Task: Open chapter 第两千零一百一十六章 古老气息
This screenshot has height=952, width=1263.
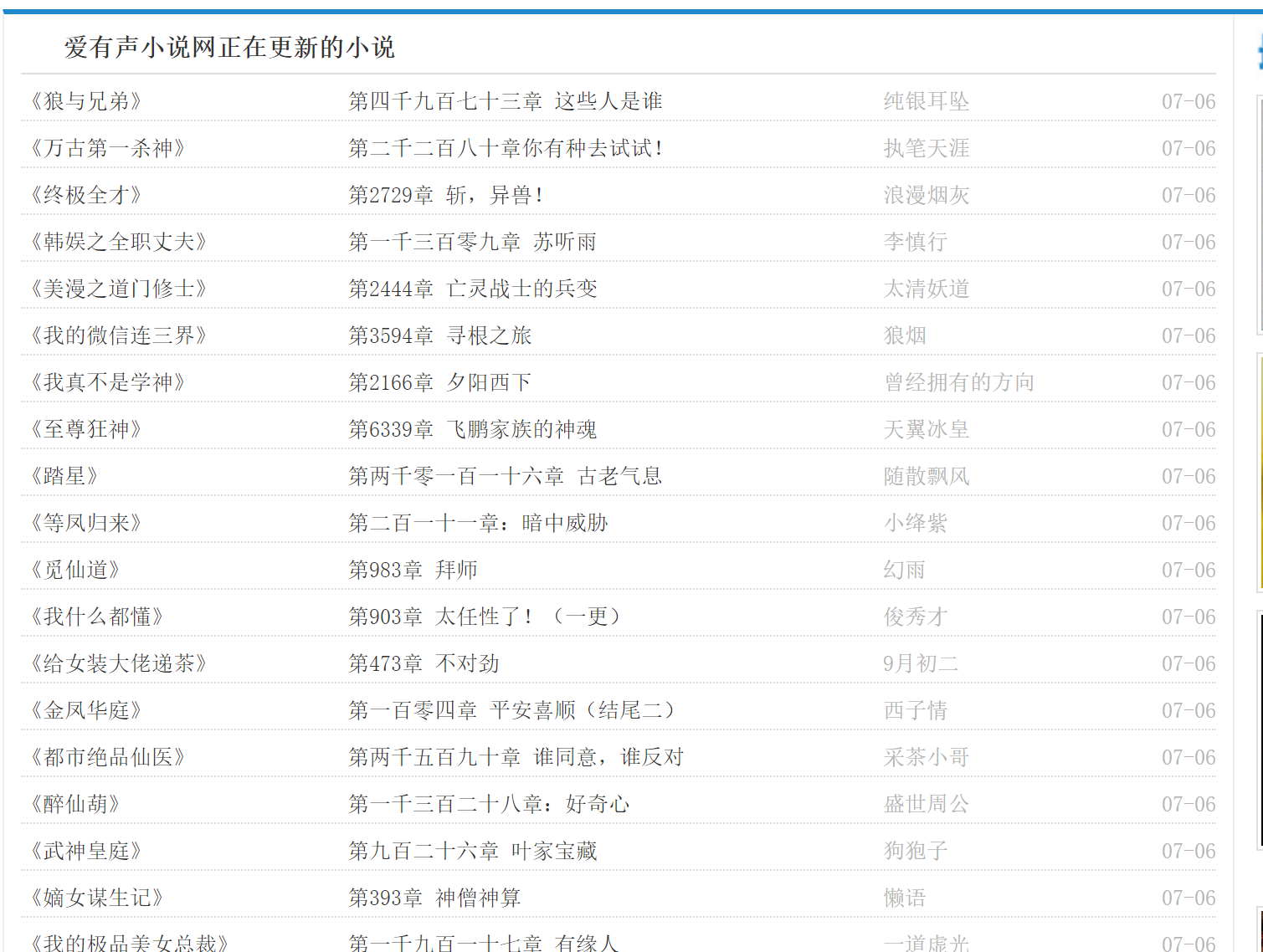Action: click(506, 476)
